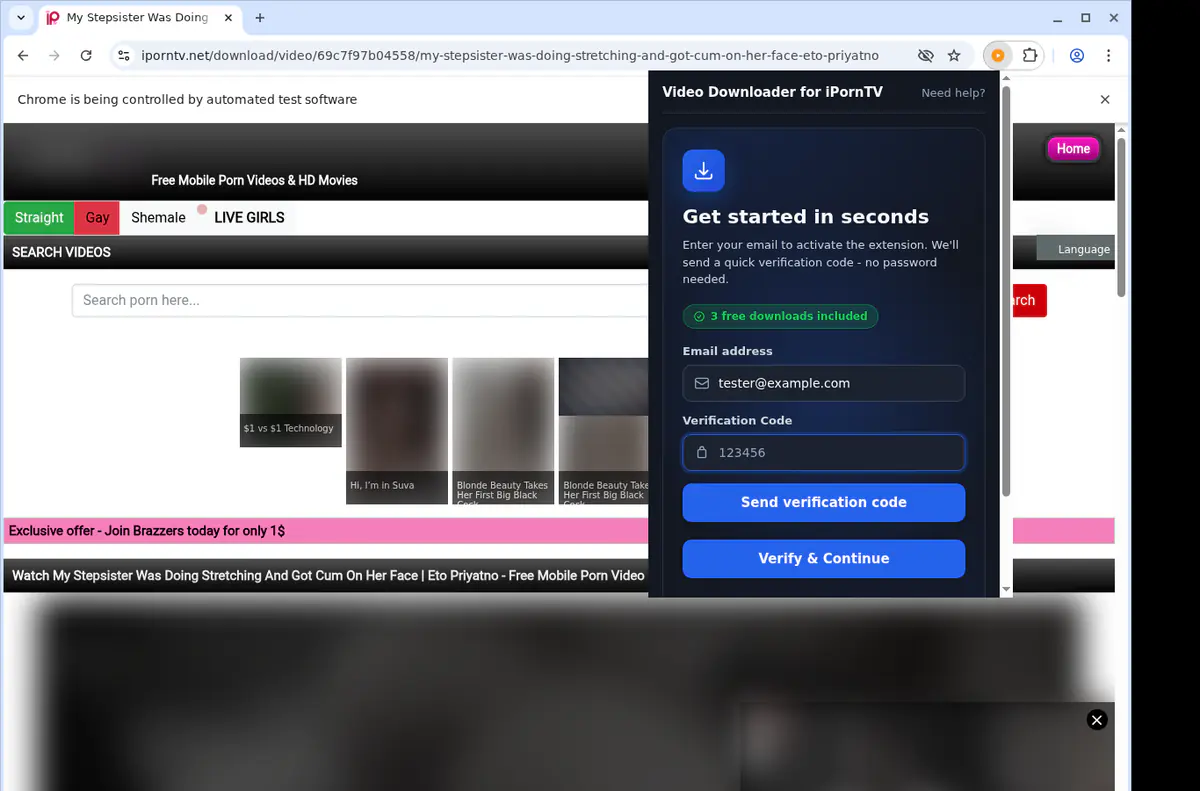Click the Get started in seconds heading

coord(806,217)
